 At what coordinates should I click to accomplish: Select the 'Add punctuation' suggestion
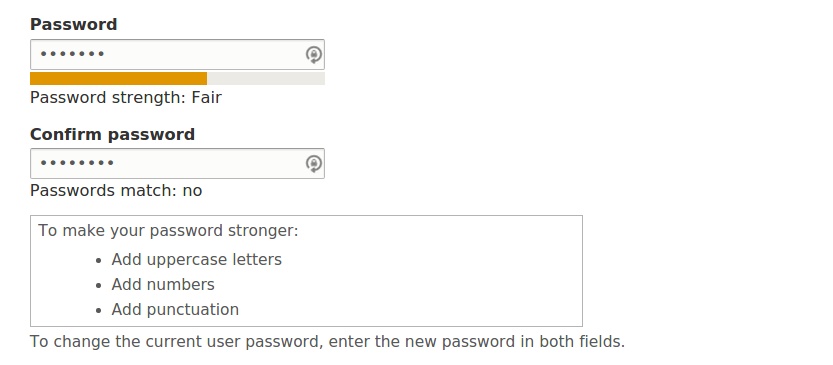(175, 310)
